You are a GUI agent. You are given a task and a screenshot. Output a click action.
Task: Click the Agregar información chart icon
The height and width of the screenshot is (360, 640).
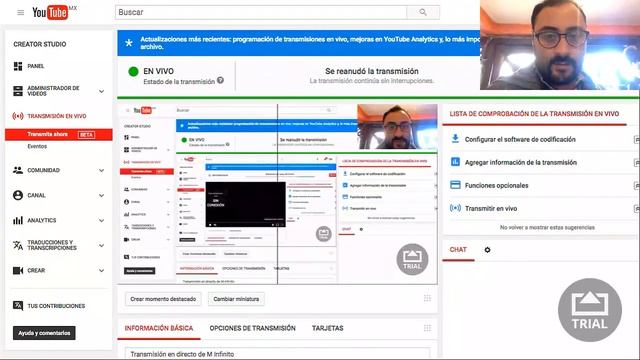455,162
